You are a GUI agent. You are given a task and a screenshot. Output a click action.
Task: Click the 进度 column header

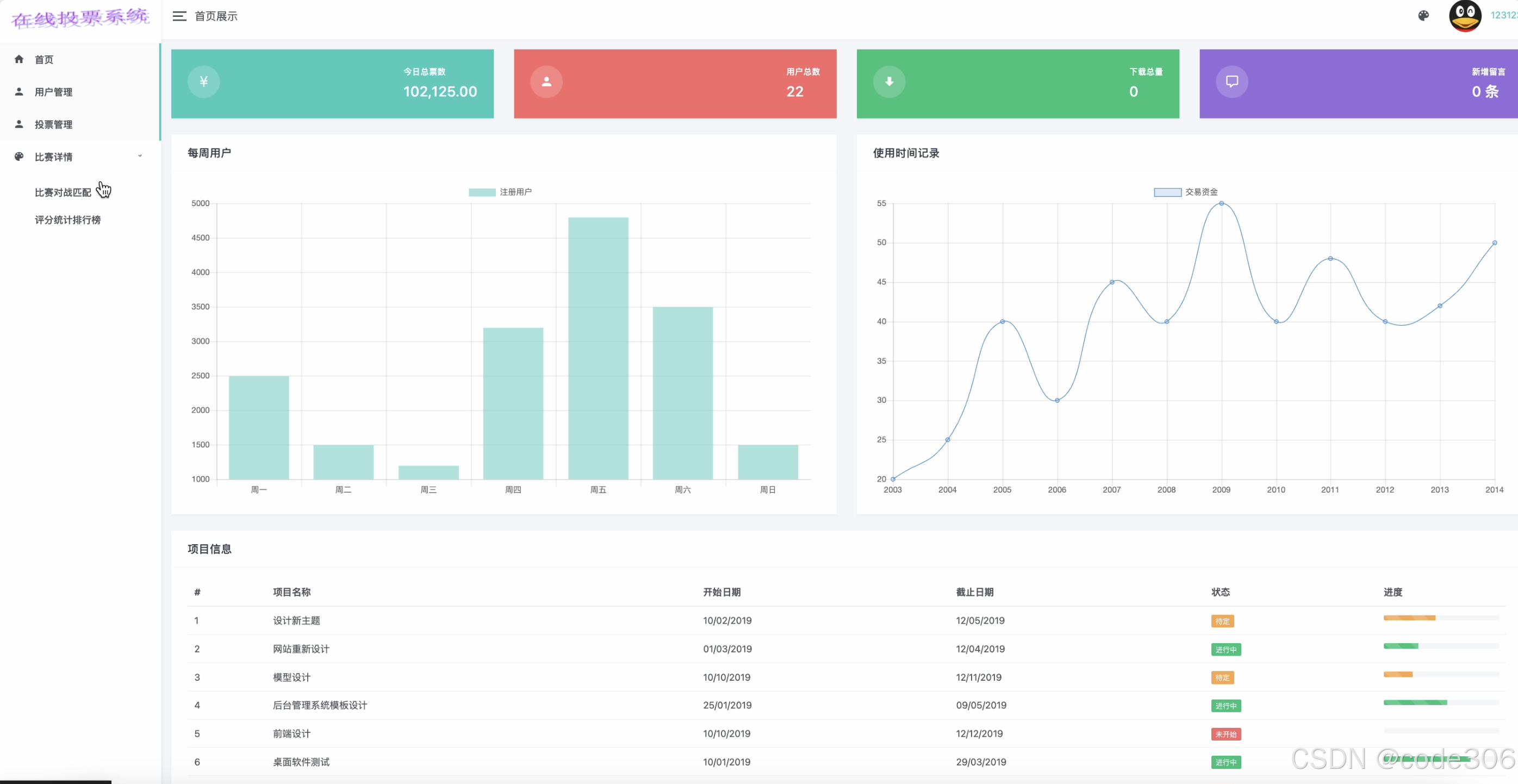[x=1393, y=592]
